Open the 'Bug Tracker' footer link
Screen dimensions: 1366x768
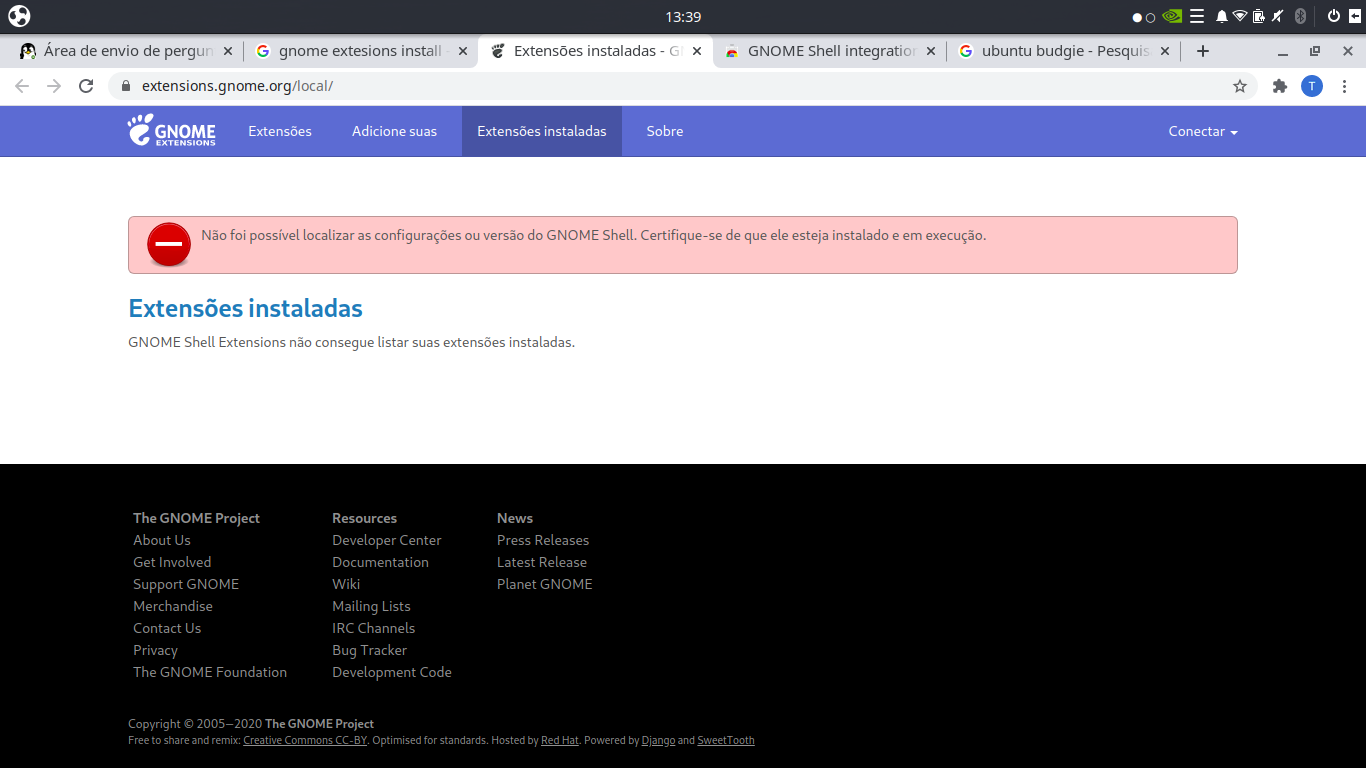click(x=370, y=650)
